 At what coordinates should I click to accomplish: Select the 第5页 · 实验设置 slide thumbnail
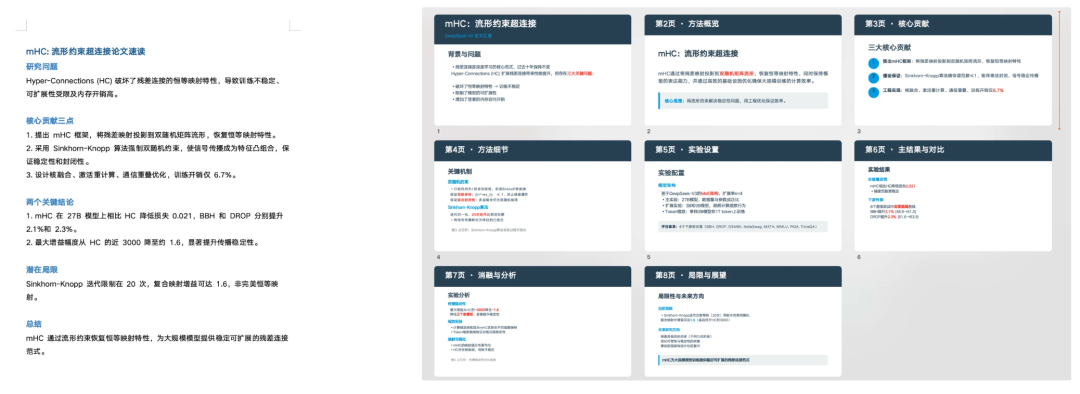743,196
